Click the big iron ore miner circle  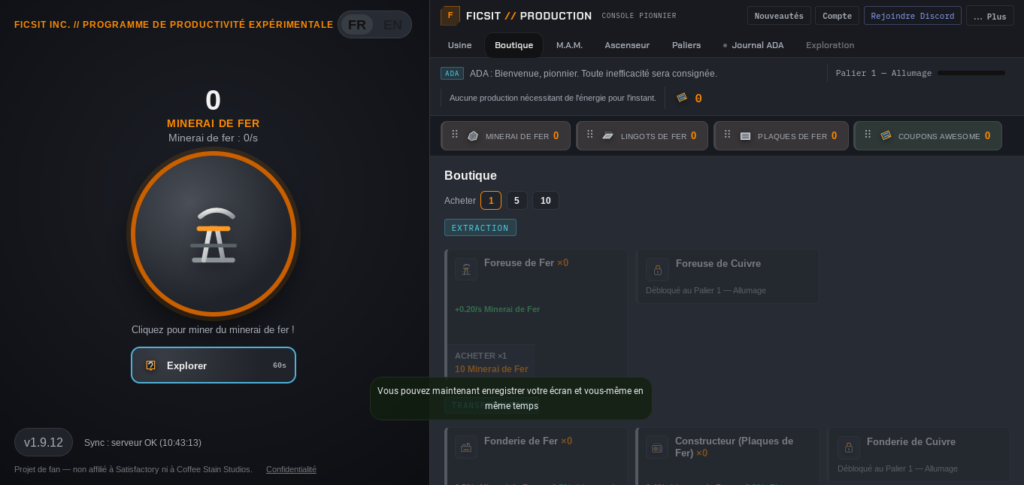pyautogui.click(x=214, y=234)
